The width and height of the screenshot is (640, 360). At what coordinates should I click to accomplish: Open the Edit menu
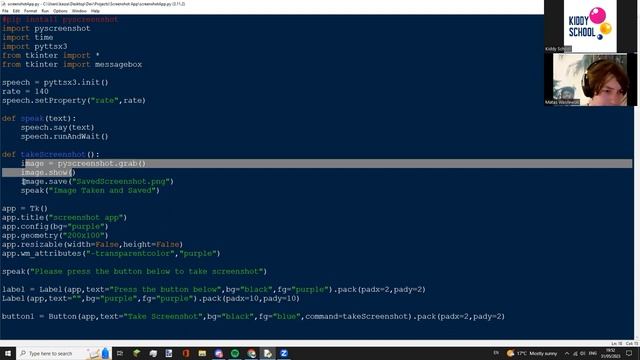(16, 11)
